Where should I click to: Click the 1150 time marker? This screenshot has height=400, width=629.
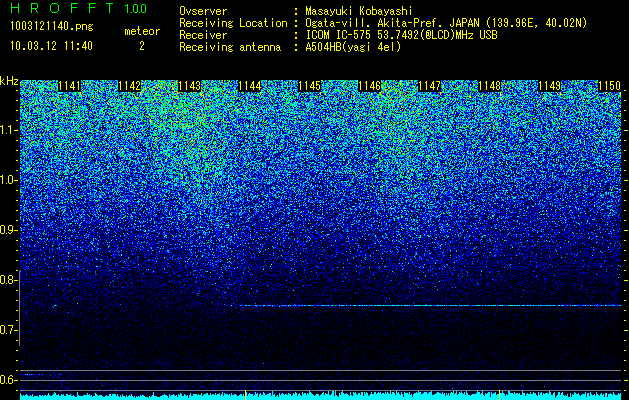point(609,86)
